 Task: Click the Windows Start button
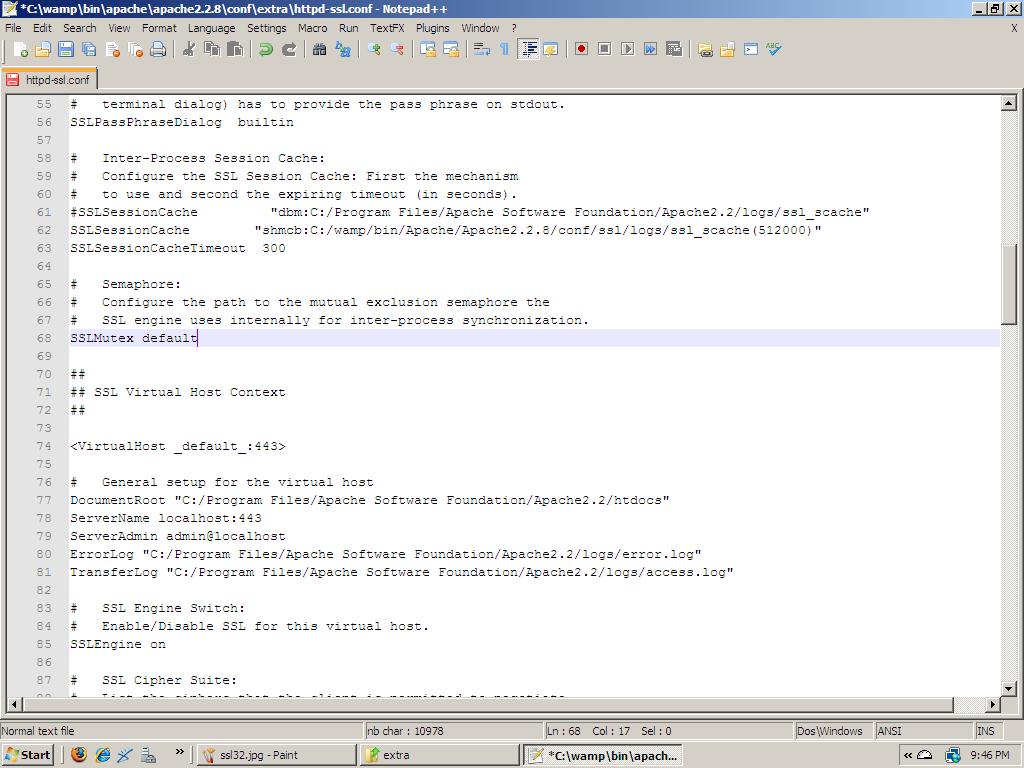point(28,755)
